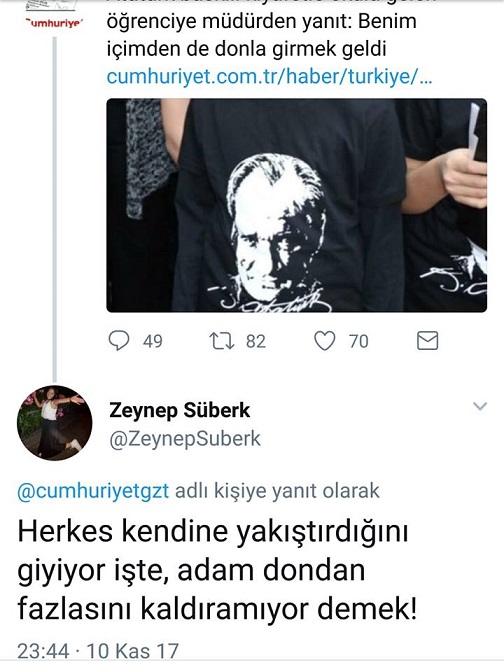504x672 pixels.
Task: Retweet using the arrows icon
Action: tap(222, 341)
